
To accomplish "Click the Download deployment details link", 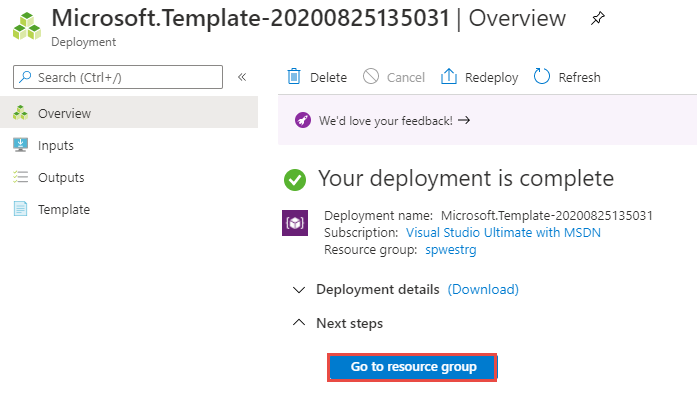I will 483,289.
